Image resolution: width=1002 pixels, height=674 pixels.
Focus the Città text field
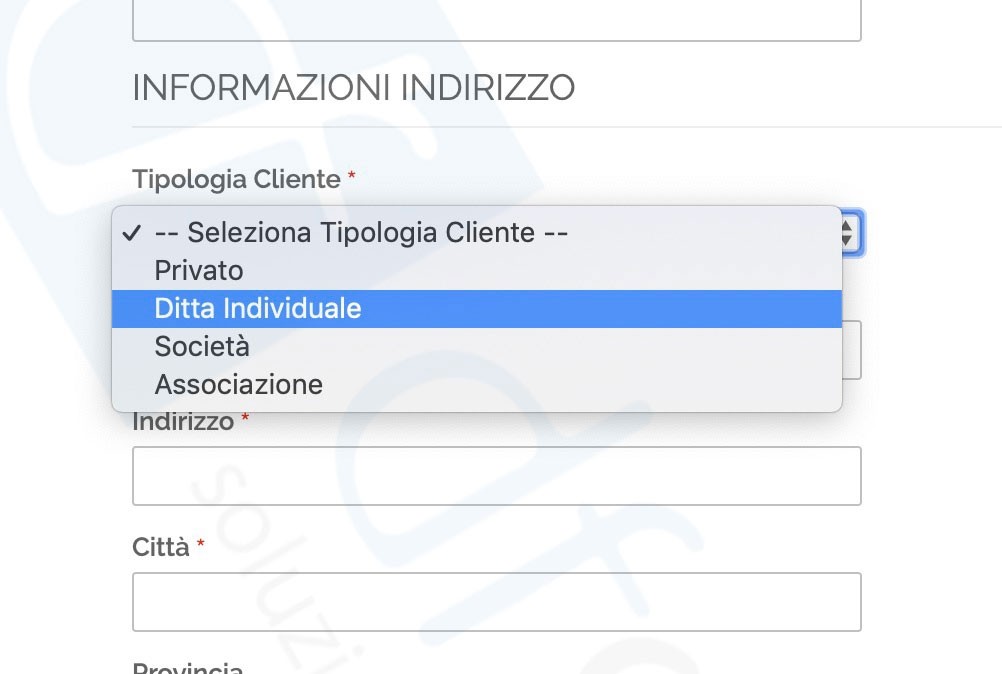click(497, 602)
